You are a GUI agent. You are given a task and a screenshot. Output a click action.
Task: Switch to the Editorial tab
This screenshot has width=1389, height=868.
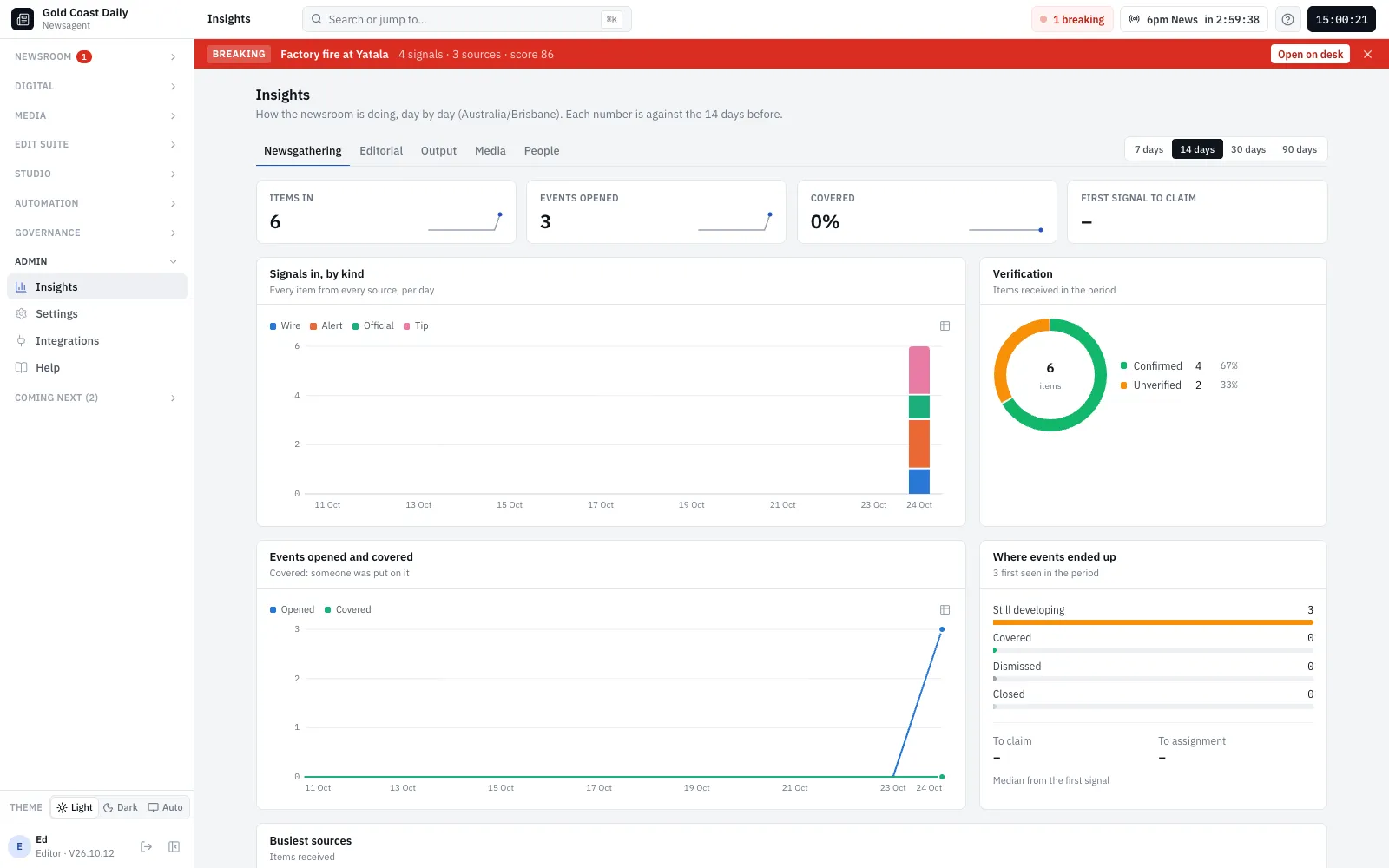[381, 151]
